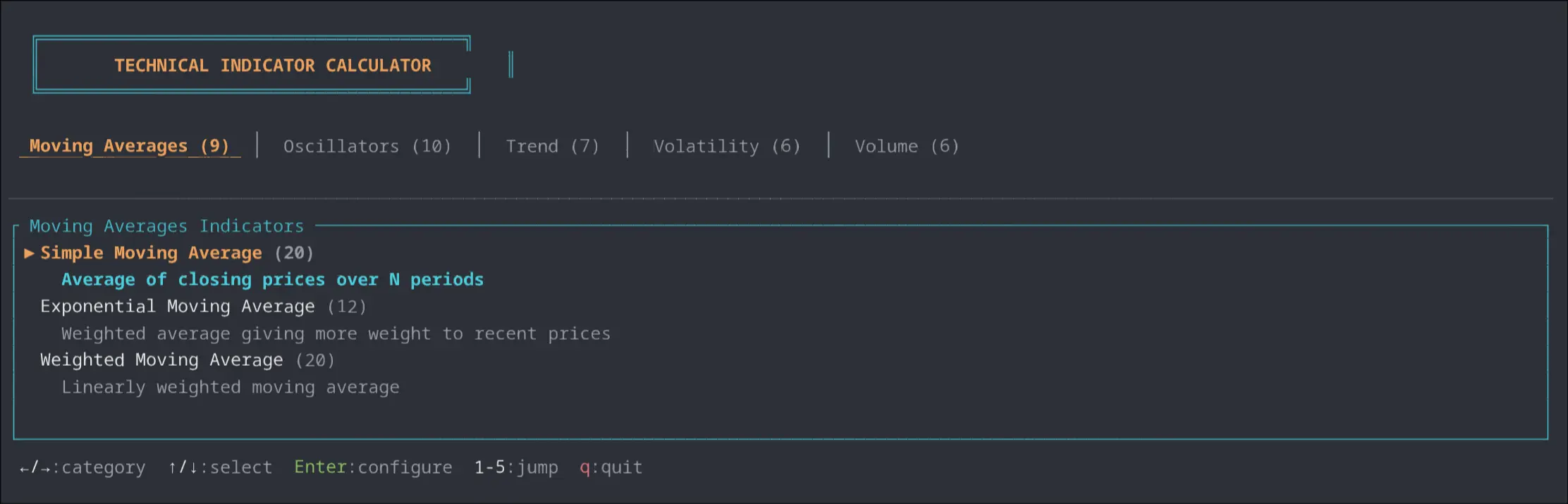Open the Volatility category tab
Image resolution: width=1568 pixels, height=504 pixels.
click(x=727, y=146)
